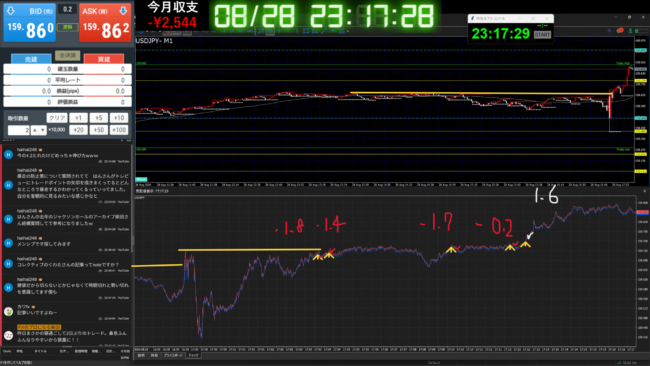
Task: Add +1 to trade quantity
Action: tap(78, 118)
